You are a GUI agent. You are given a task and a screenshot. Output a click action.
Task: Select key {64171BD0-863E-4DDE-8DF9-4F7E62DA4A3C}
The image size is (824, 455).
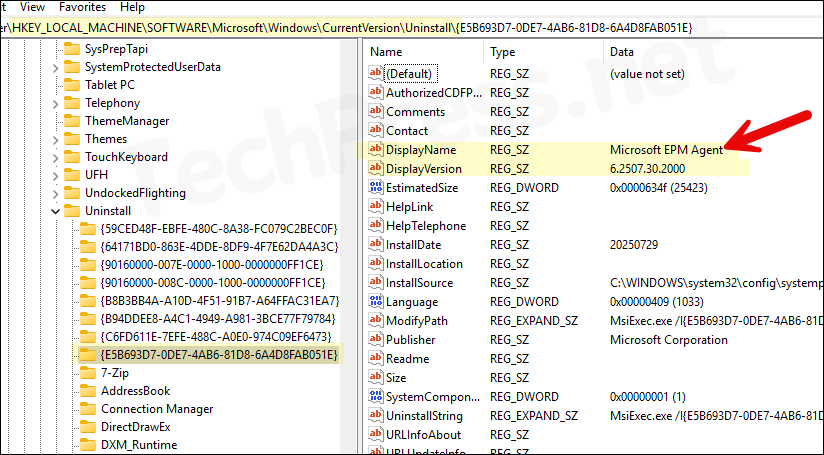tap(219, 246)
